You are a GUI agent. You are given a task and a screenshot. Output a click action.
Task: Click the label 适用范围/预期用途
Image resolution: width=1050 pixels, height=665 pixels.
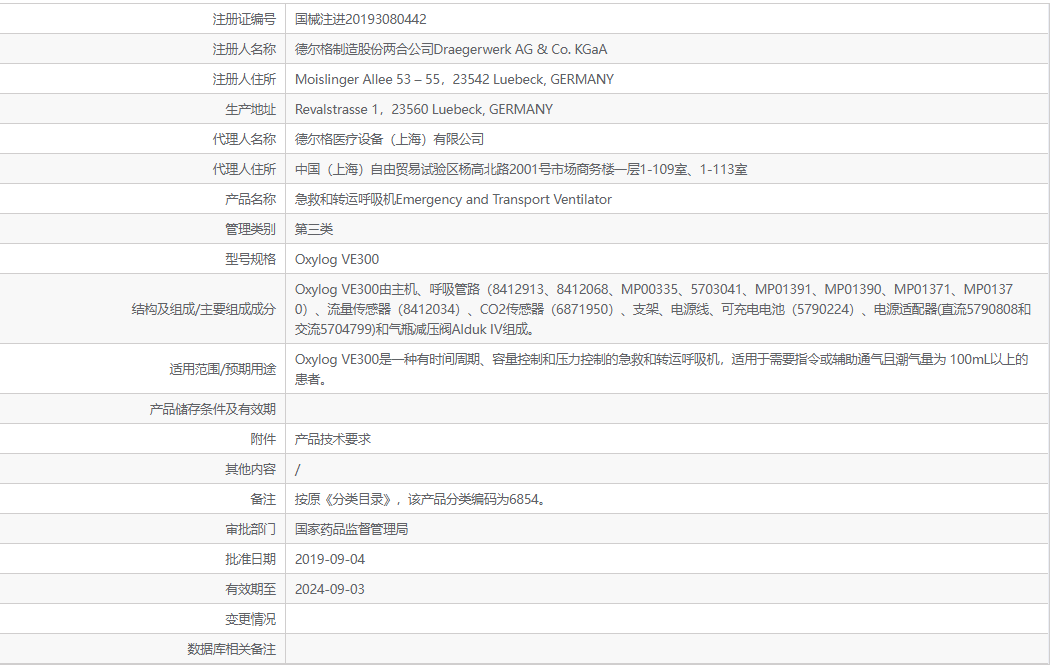coord(222,370)
